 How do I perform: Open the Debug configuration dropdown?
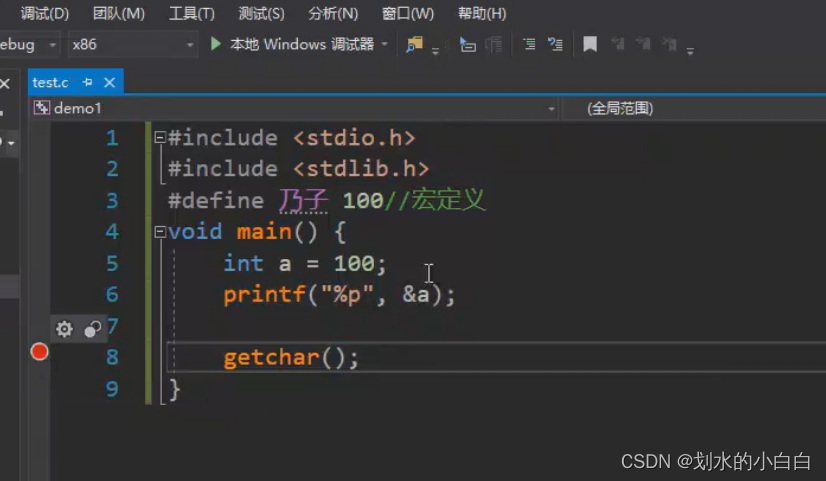click(x=29, y=45)
